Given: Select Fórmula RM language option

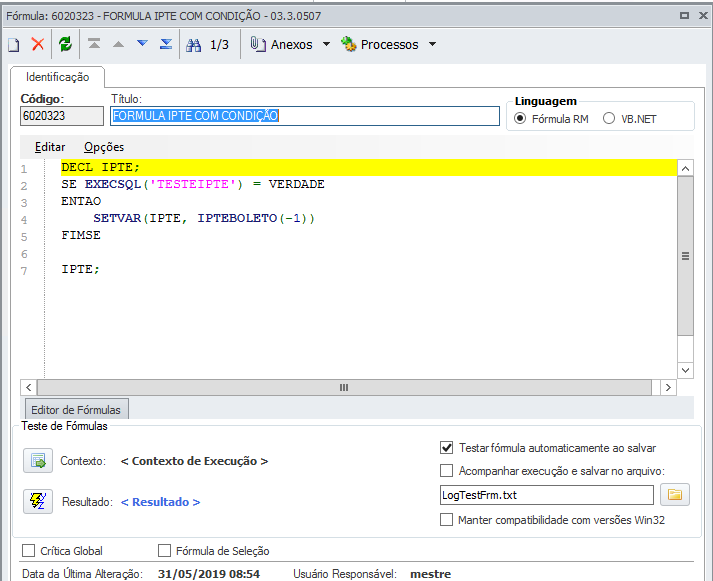Looking at the screenshot, I should 520,119.
